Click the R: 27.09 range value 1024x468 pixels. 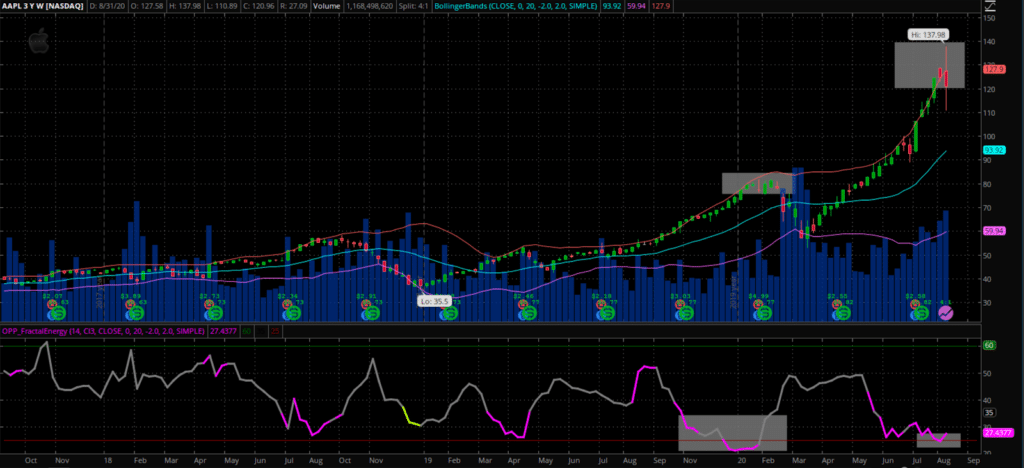click(292, 6)
